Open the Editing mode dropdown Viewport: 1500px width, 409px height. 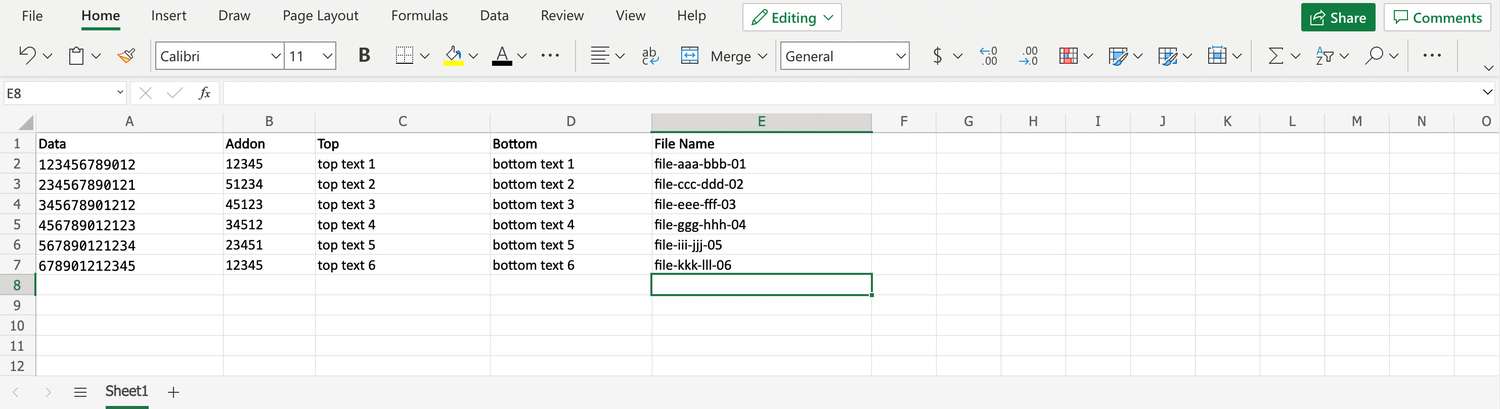tap(792, 18)
